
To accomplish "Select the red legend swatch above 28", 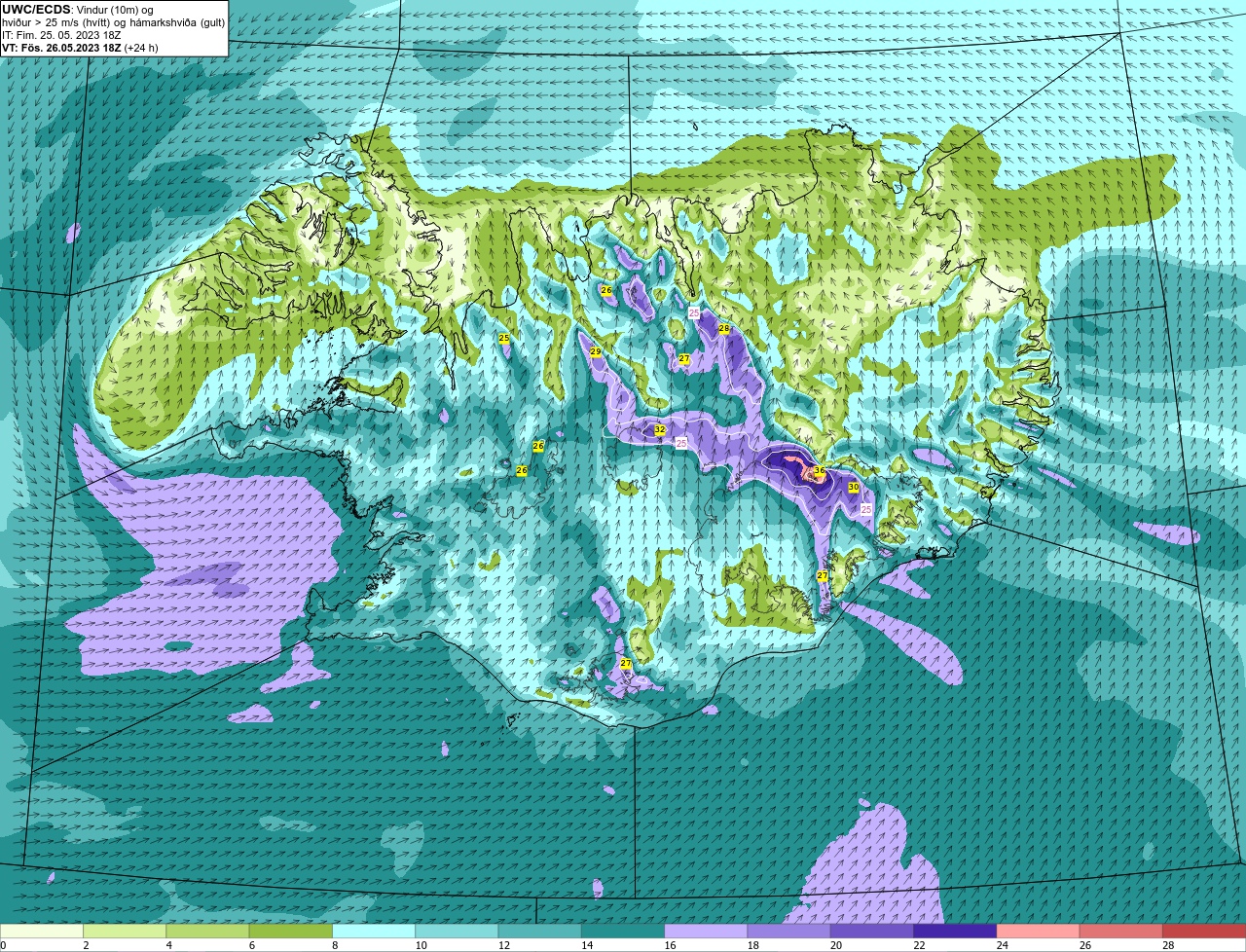I will [x=1204, y=931].
